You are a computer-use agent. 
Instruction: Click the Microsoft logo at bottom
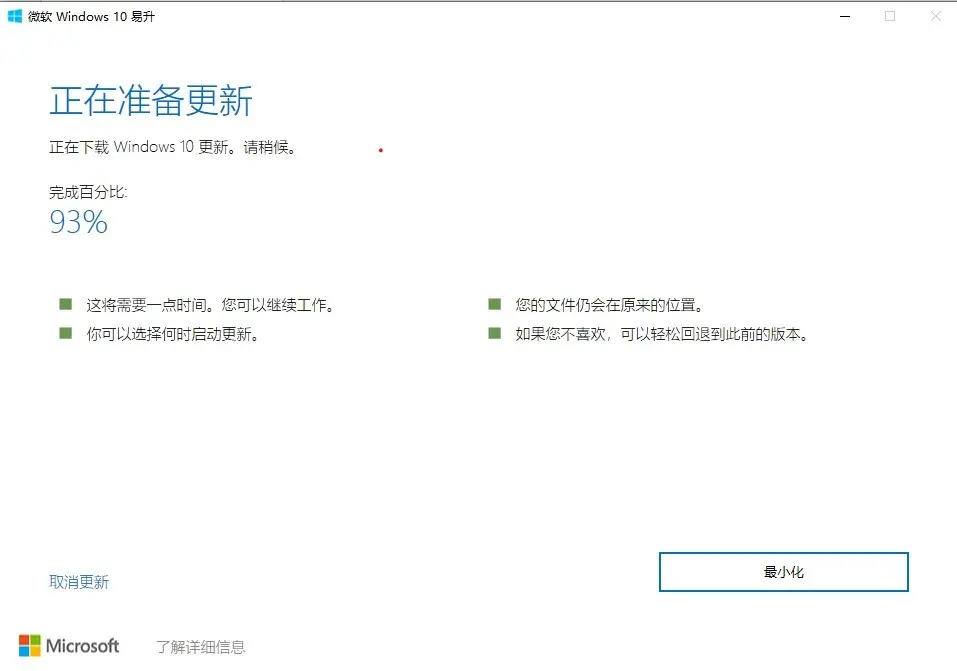pyautogui.click(x=69, y=646)
